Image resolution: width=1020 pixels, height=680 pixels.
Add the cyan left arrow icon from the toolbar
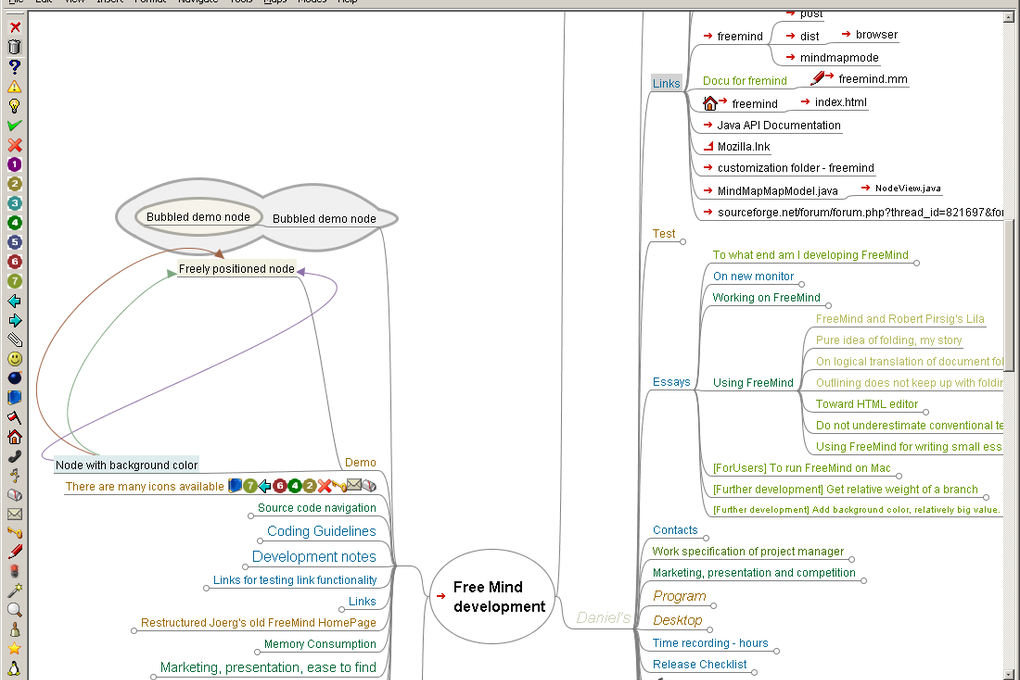(14, 301)
